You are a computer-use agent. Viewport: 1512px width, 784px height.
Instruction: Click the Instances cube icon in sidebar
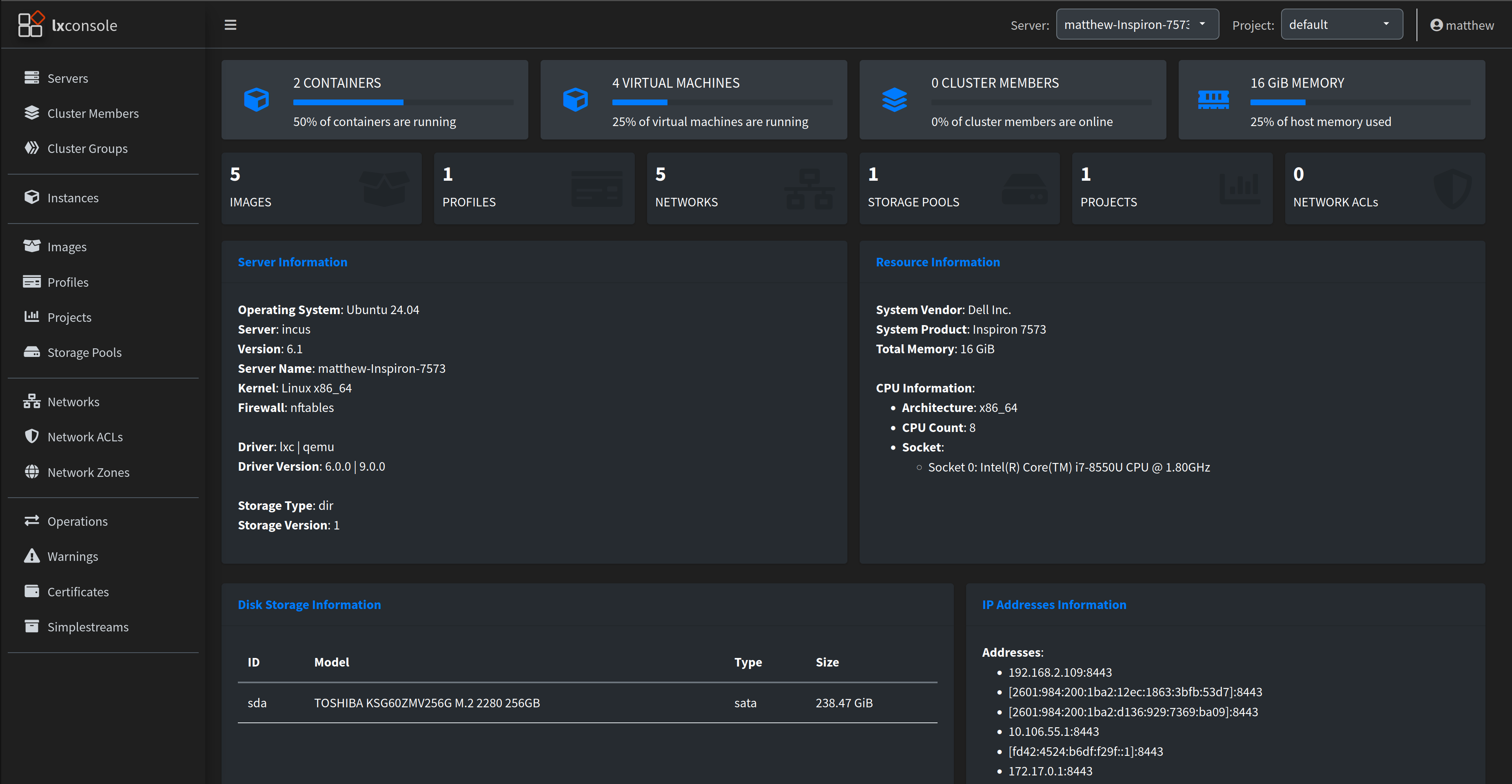tap(32, 197)
